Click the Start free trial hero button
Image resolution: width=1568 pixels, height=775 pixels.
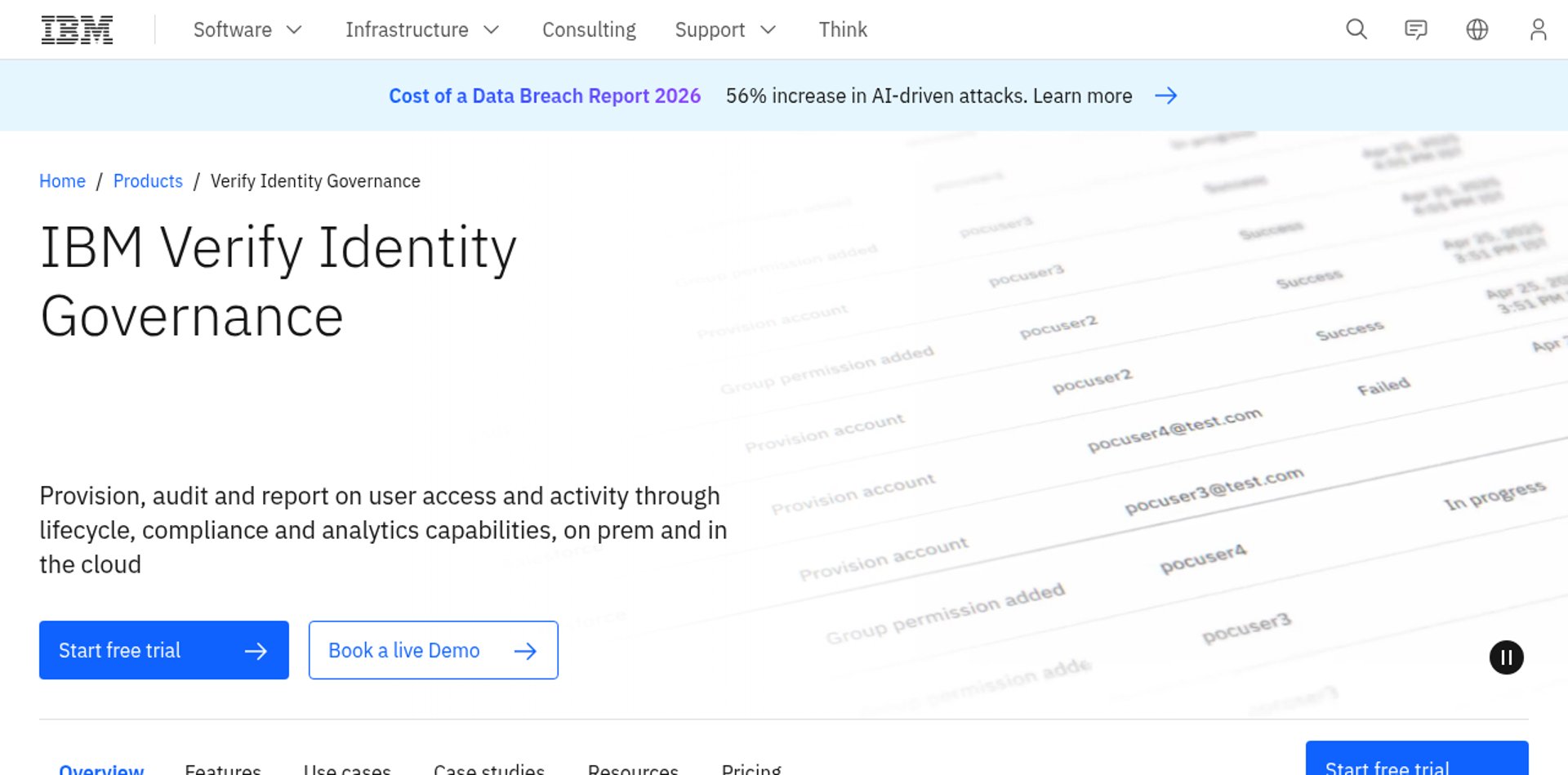pos(164,650)
